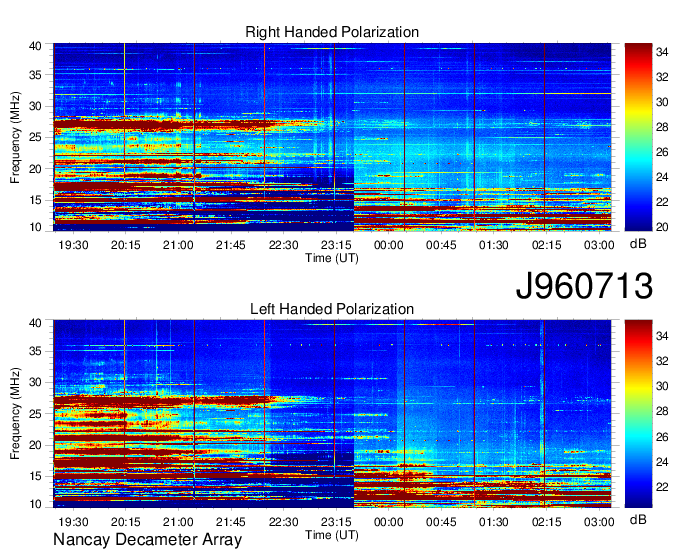
Task: Click the 20:15 time tick under Left Handed plot
Action: coord(126,522)
